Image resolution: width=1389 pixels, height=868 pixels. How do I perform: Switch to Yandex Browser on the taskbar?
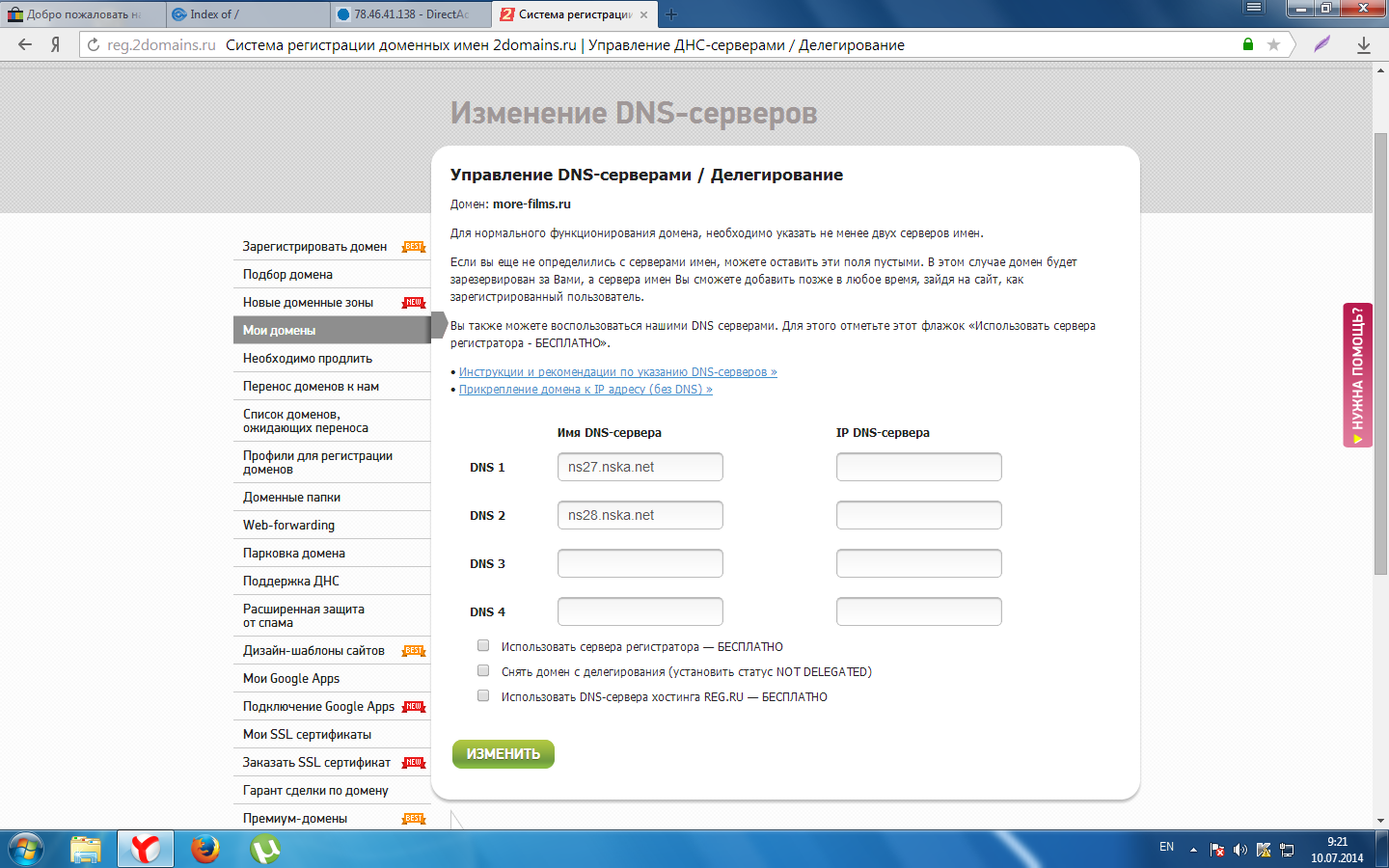pyautogui.click(x=146, y=850)
